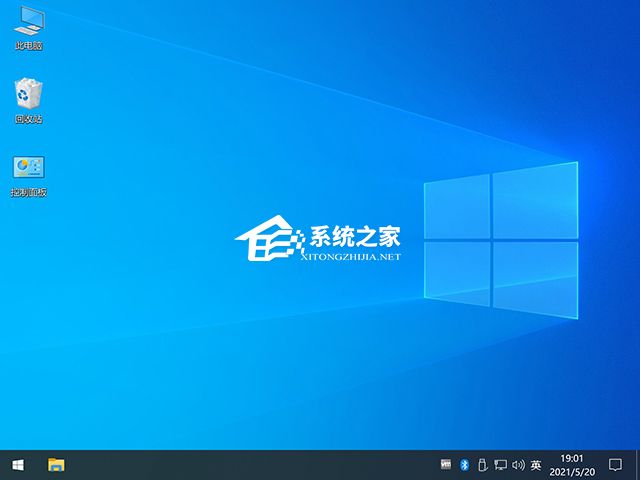This screenshot has height=480, width=640.
Task: Open the clock showing 19:01
Action: 572,465
